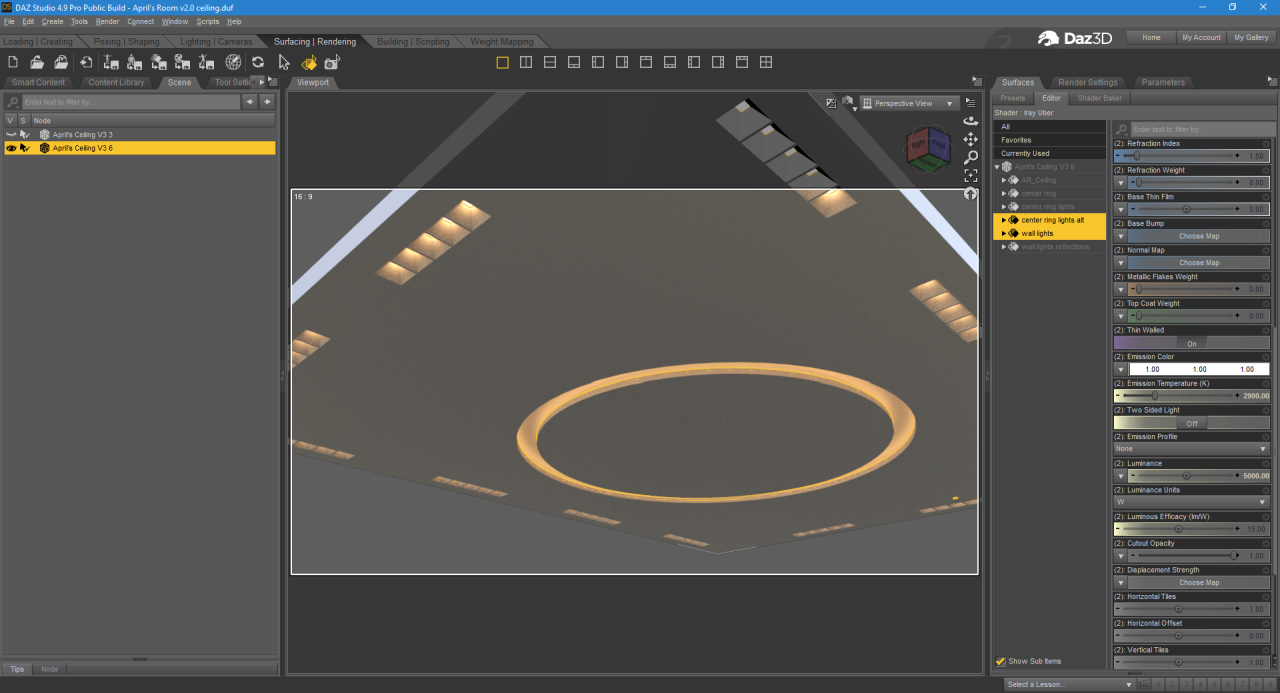Viewport: 1280px width, 693px height.
Task: Open the Render menu
Action: pyautogui.click(x=107, y=21)
